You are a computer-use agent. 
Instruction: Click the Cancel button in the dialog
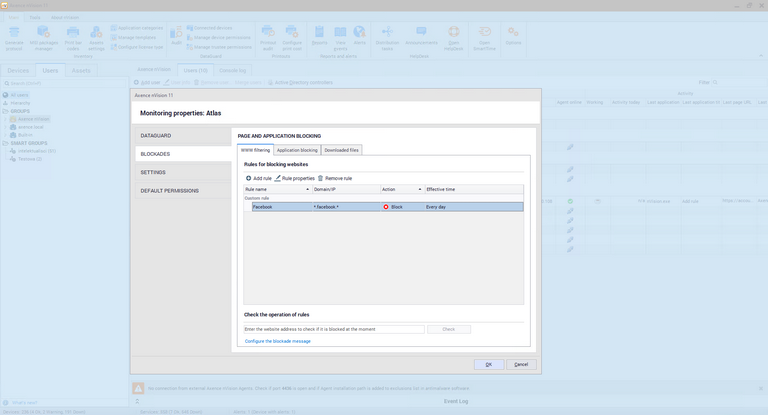coord(520,364)
